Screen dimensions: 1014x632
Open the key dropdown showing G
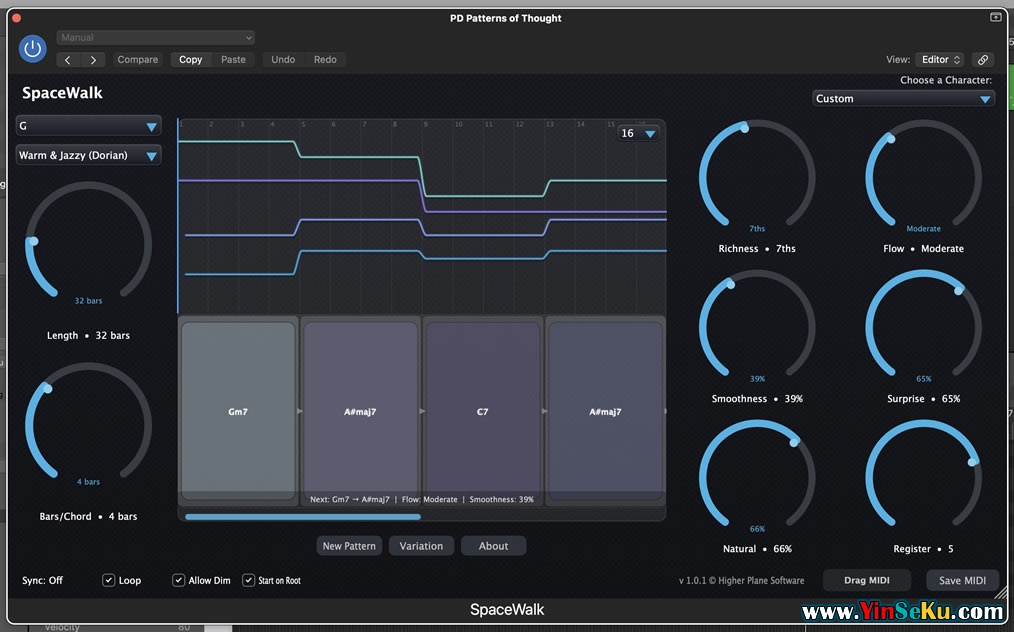coord(88,126)
